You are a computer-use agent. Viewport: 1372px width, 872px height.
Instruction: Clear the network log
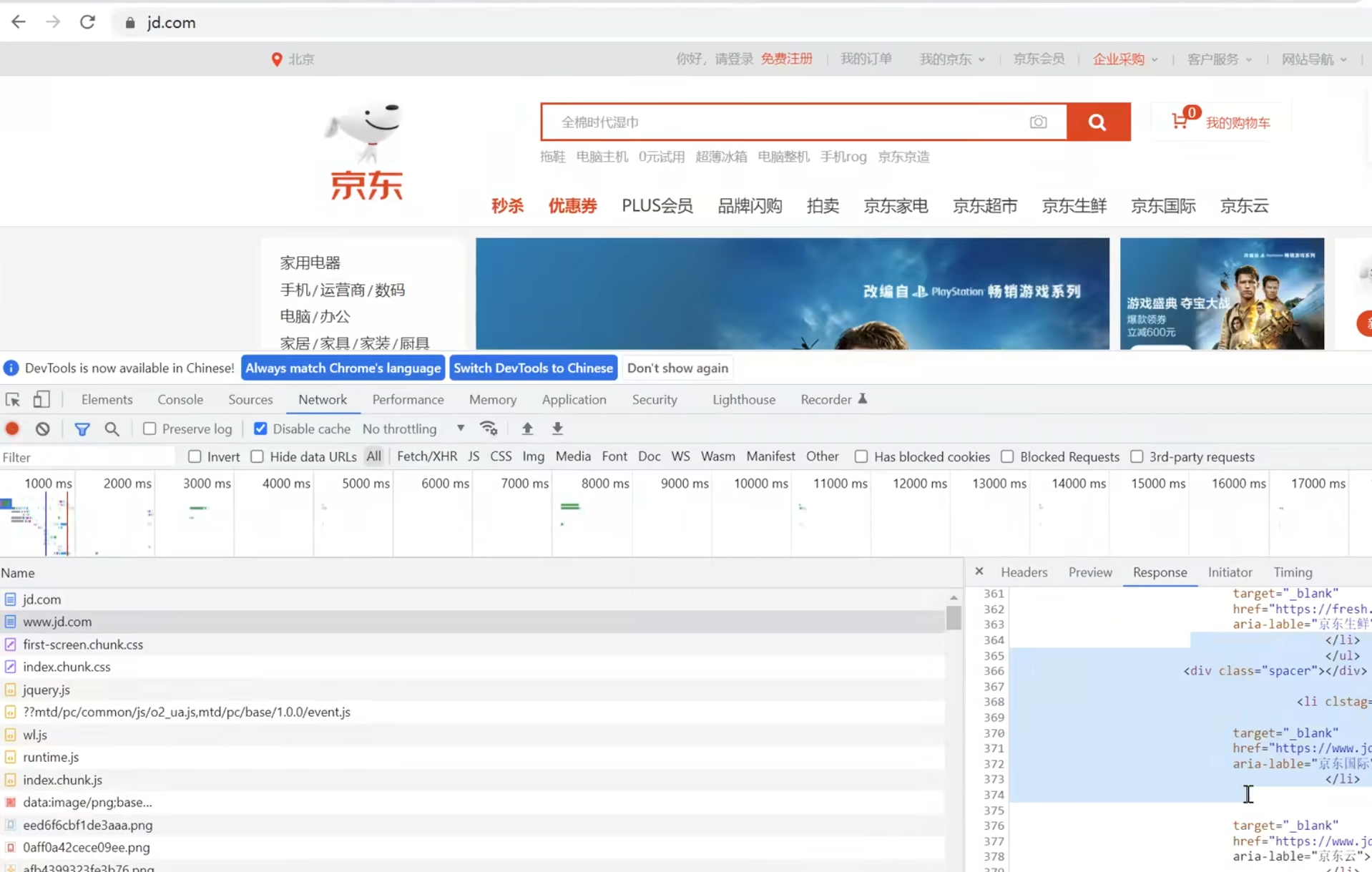point(43,428)
